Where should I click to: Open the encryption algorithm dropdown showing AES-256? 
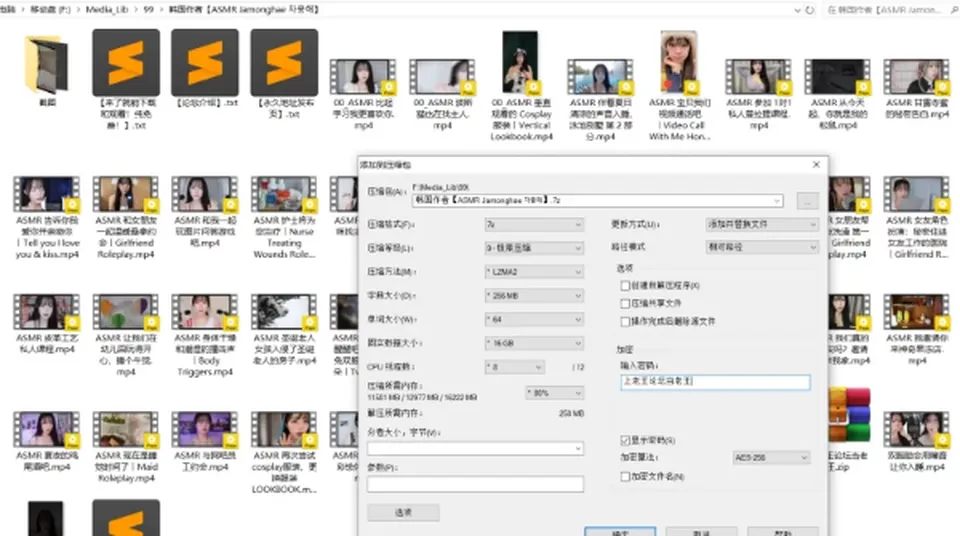(771, 458)
